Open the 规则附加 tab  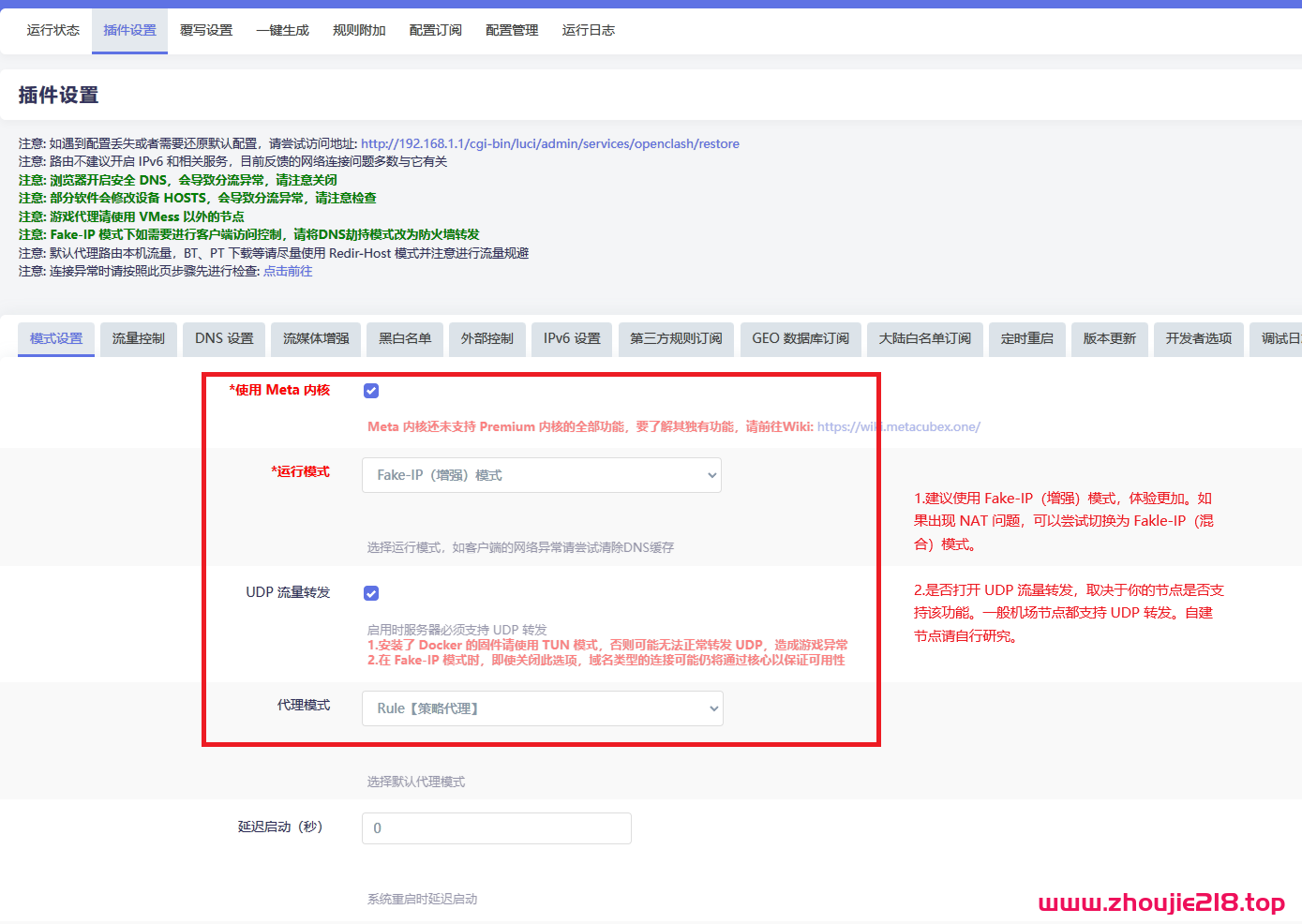coord(359,29)
